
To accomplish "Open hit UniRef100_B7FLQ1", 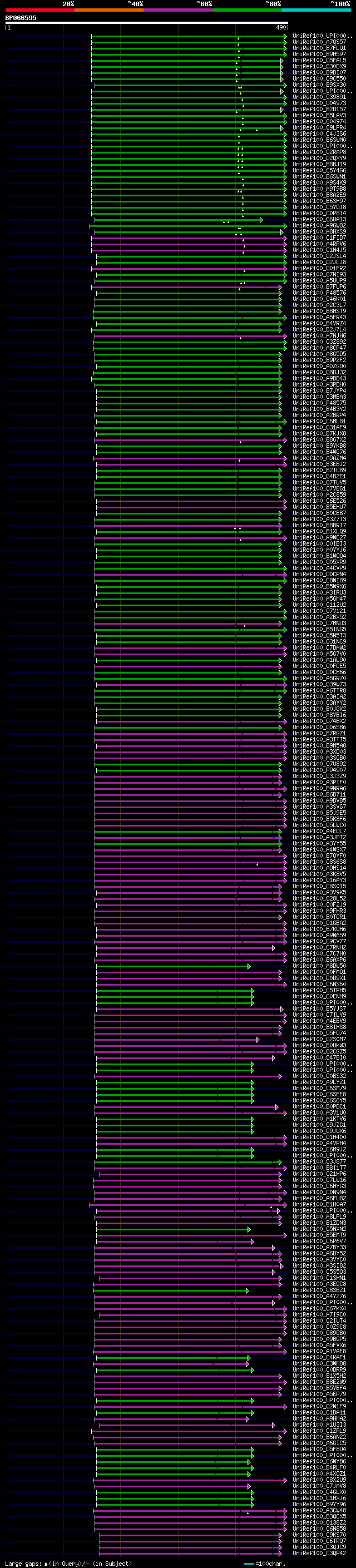I will pyautogui.click(x=319, y=48).
